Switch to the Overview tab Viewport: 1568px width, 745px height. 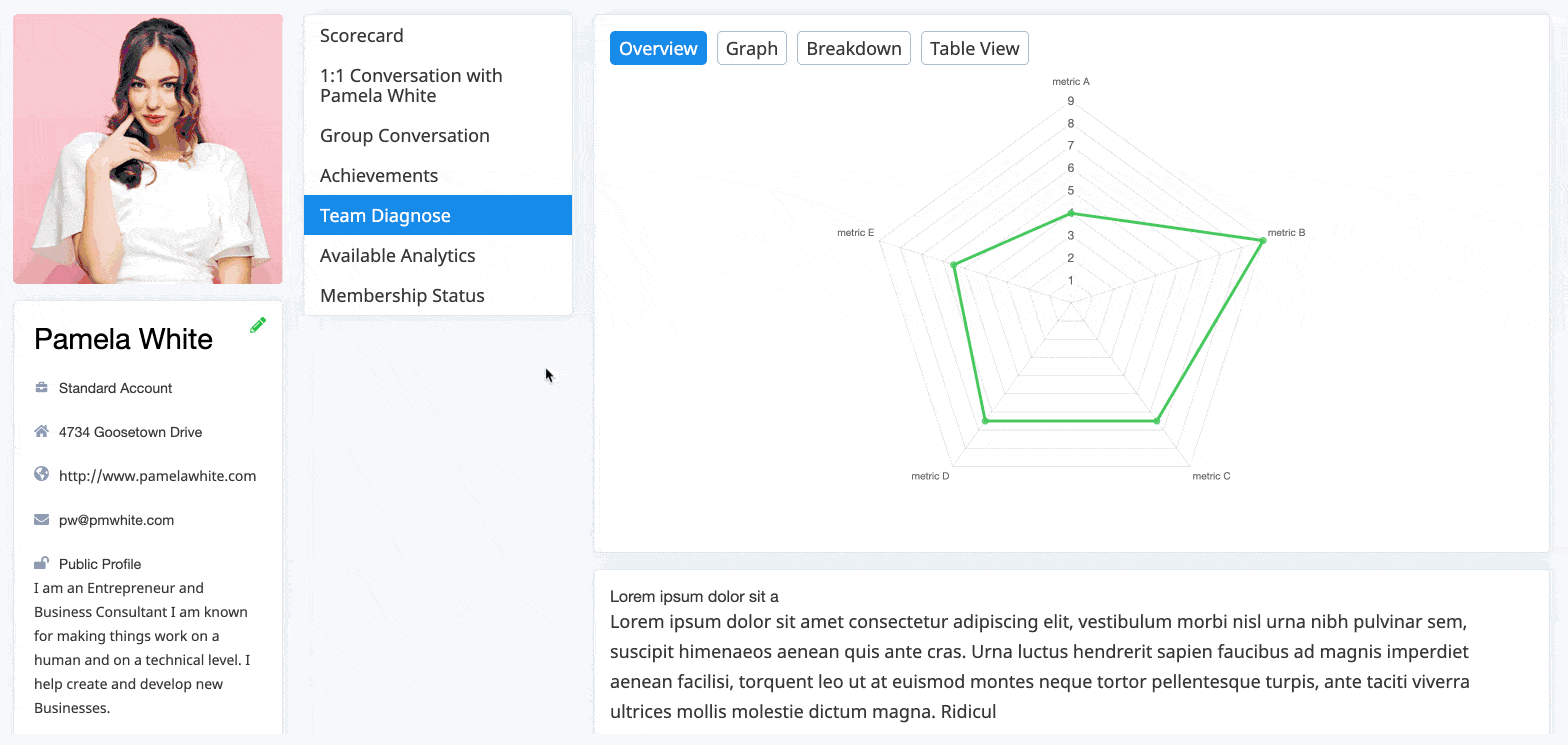pos(658,48)
